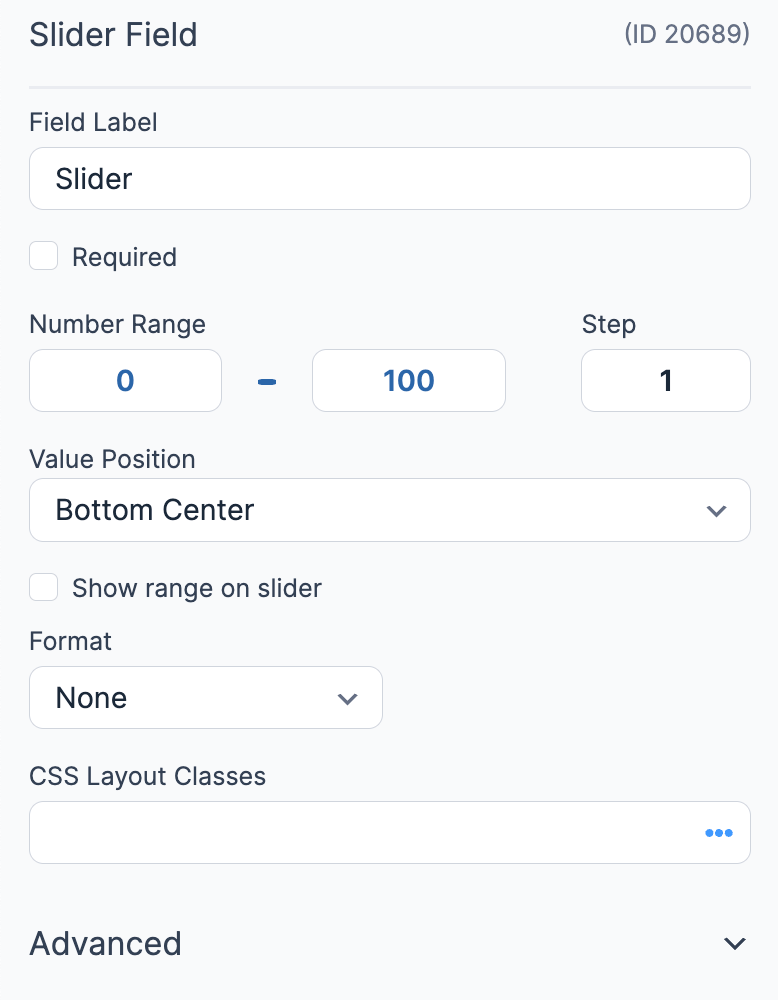Focus the CSS Layout Classes text box
This screenshot has width=780, height=1000.
click(x=390, y=833)
